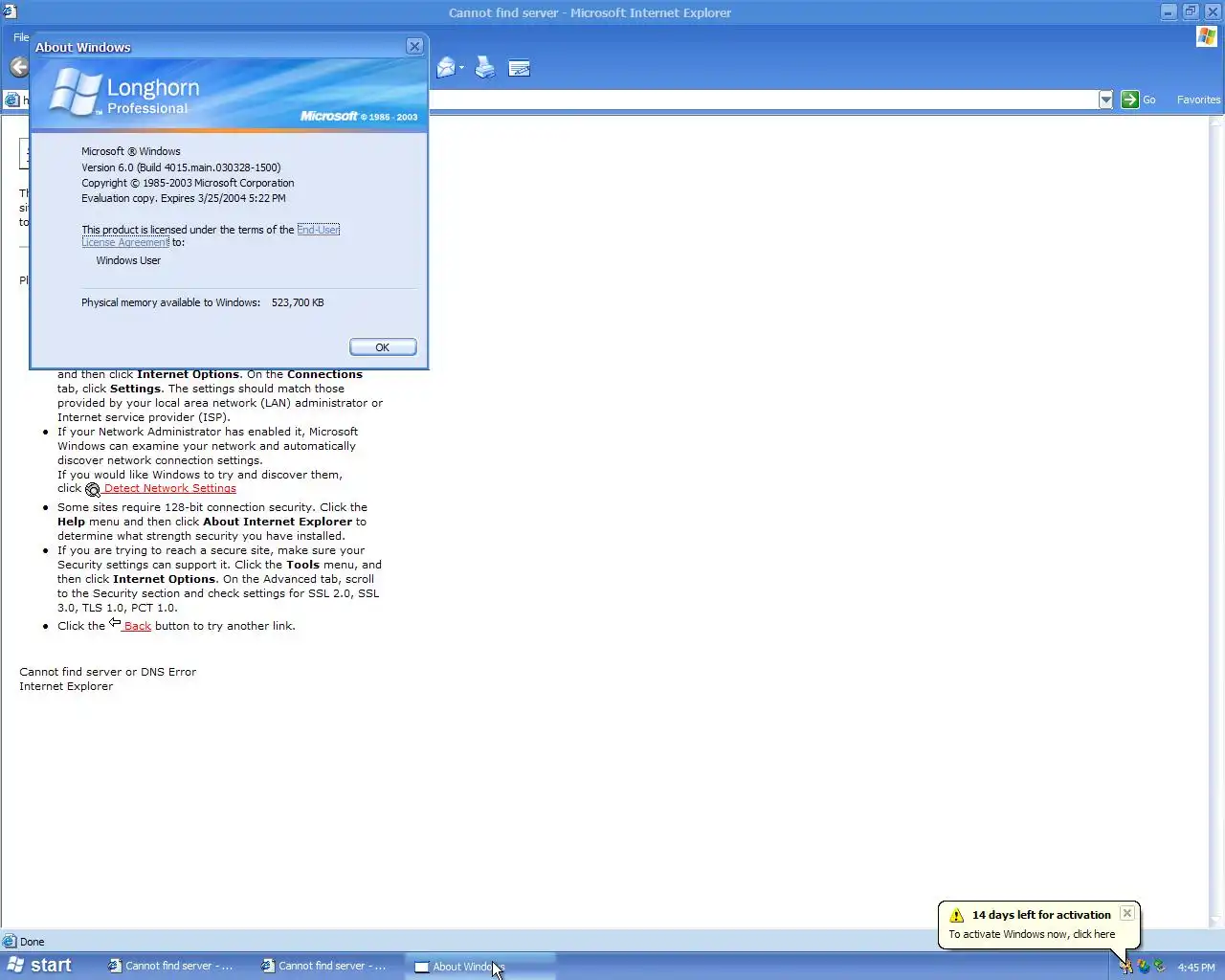Click the Back link in error page
Viewport: 1225px width, 980px height.
(137, 626)
